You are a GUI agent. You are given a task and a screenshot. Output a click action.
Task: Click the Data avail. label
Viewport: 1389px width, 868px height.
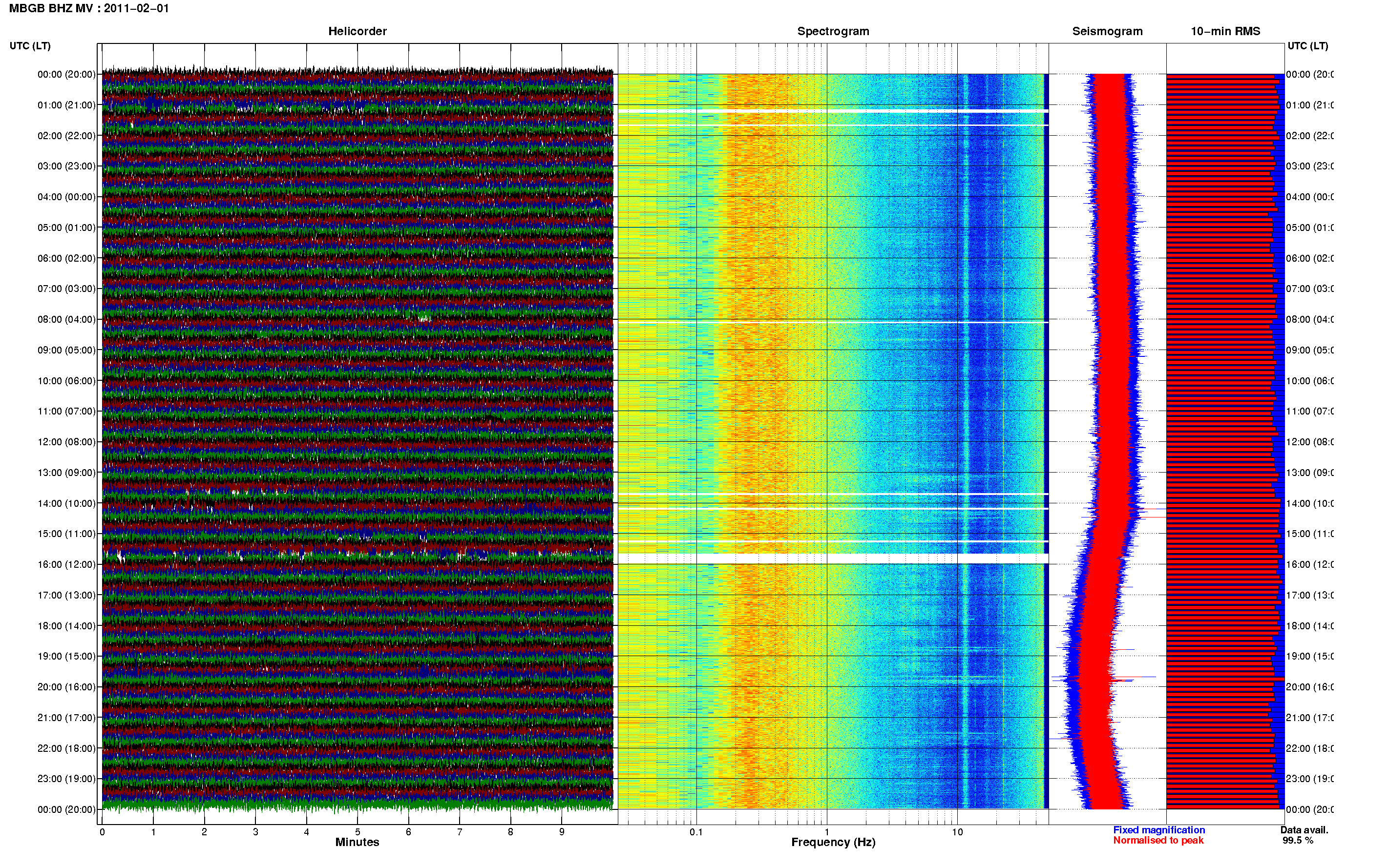[1304, 830]
